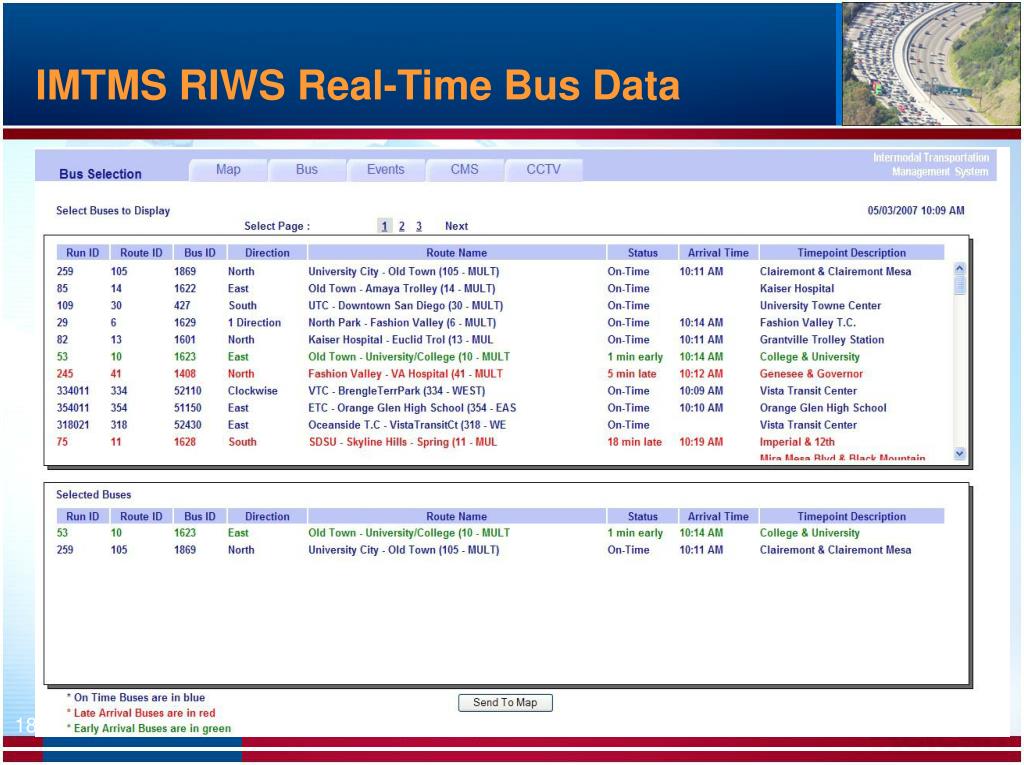Viewport: 1024px width, 765px height.
Task: Click '1 min early' status in top table
Action: click(x=635, y=357)
